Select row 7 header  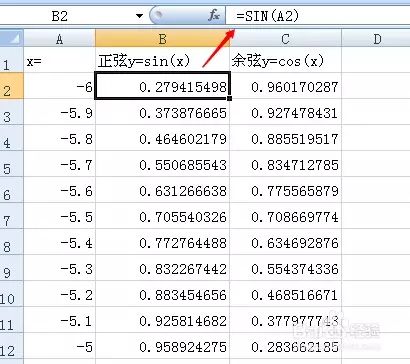(11, 216)
